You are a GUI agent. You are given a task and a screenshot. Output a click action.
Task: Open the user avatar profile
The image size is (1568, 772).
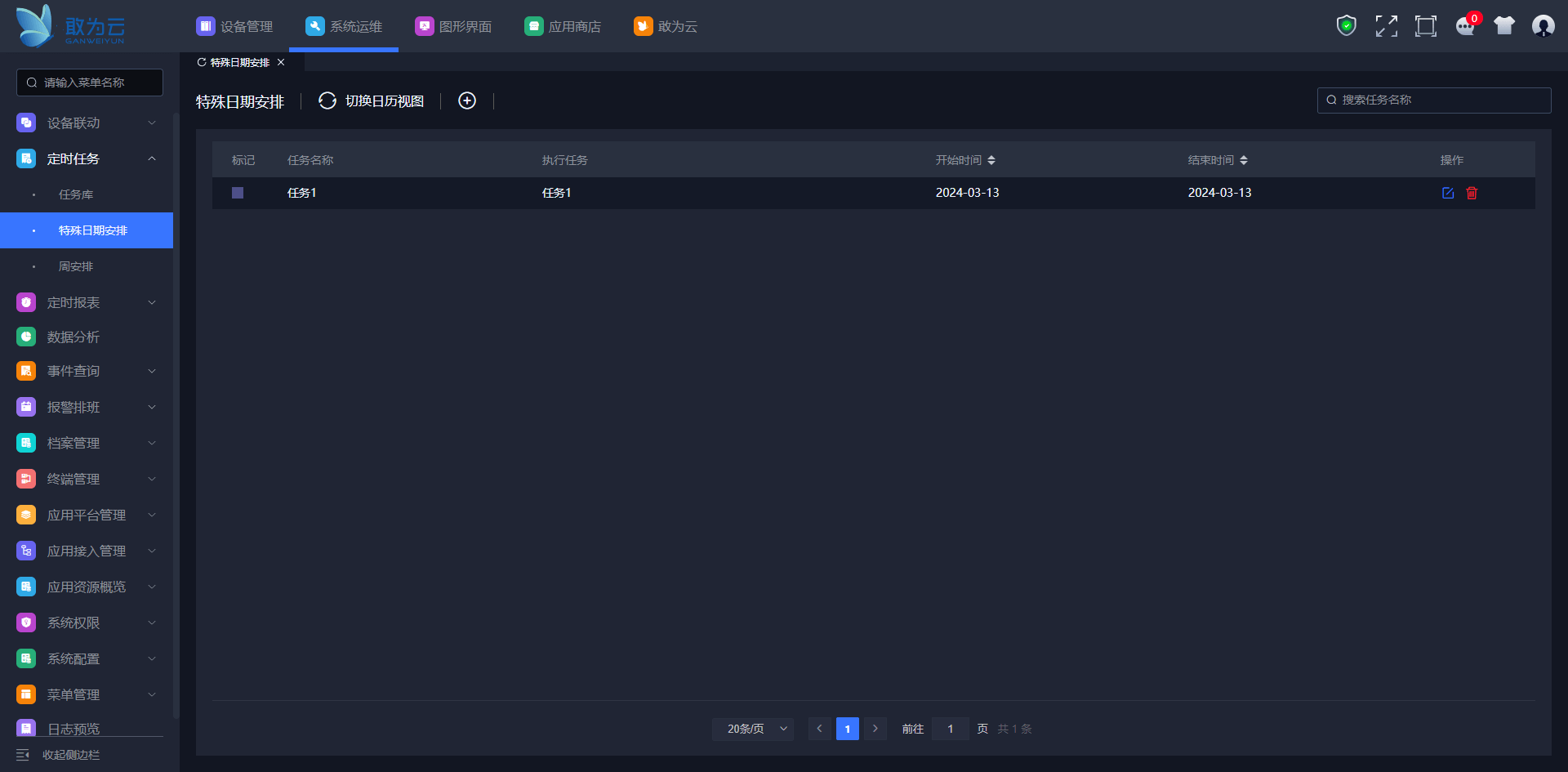tap(1543, 26)
